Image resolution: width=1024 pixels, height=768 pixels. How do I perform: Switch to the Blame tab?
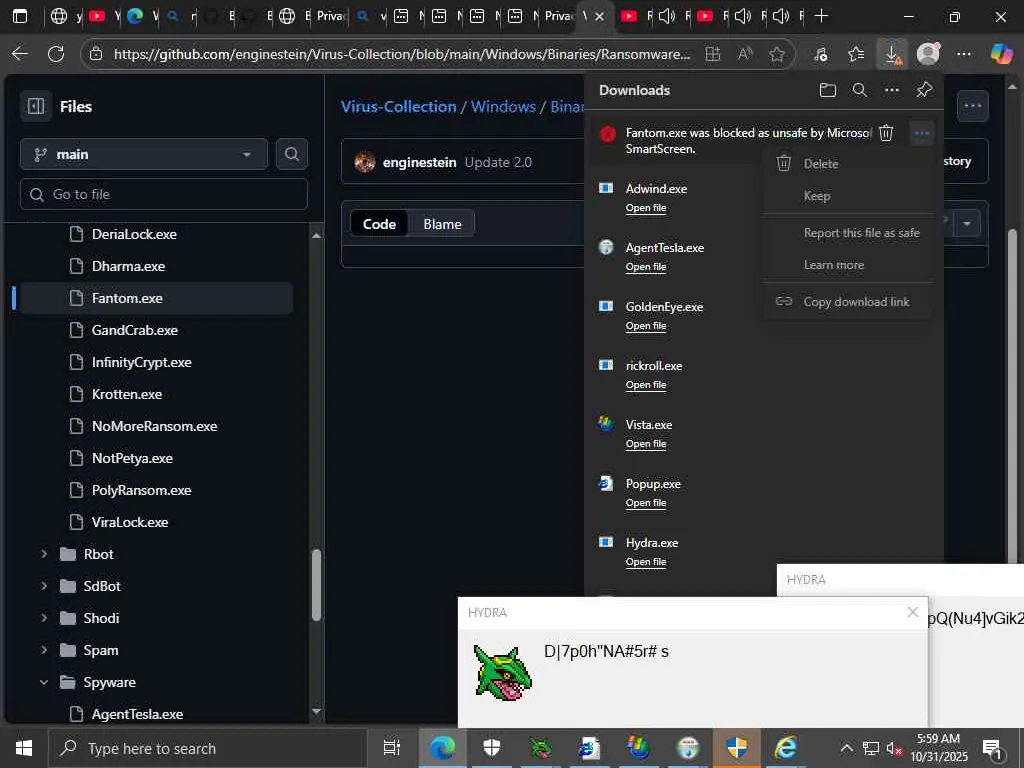(442, 224)
